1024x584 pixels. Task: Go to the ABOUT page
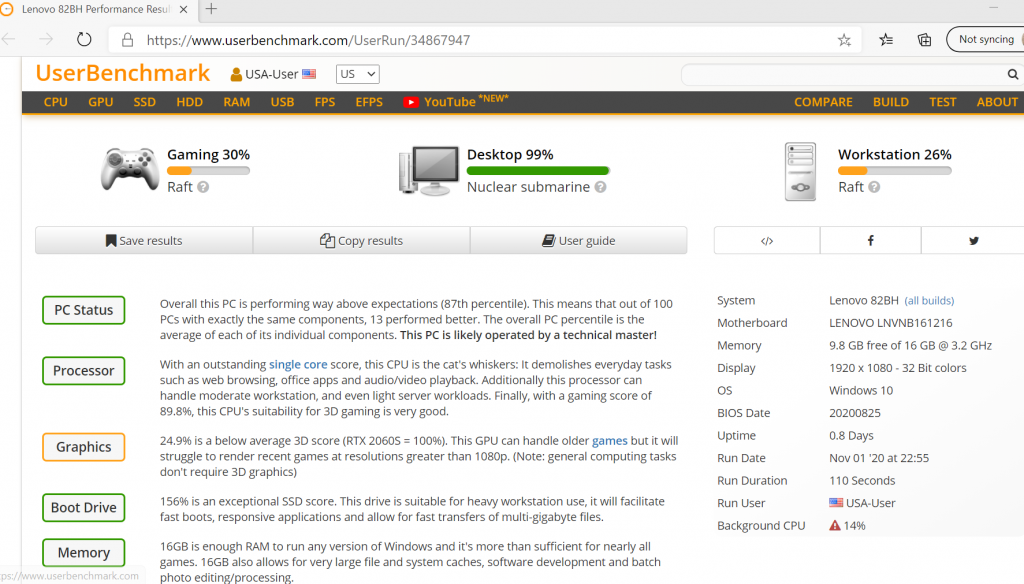[997, 102]
